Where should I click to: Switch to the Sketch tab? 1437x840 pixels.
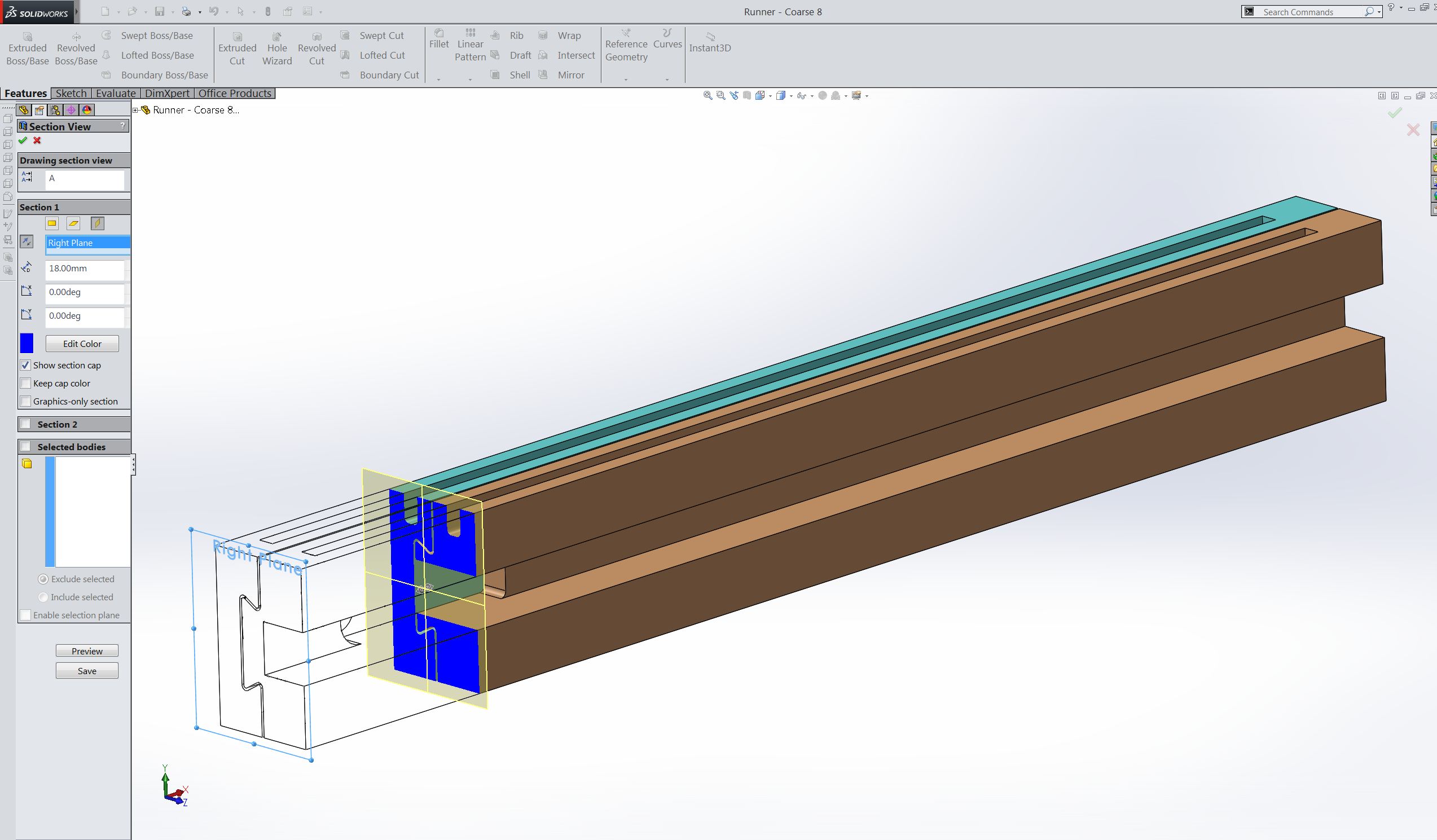70,93
